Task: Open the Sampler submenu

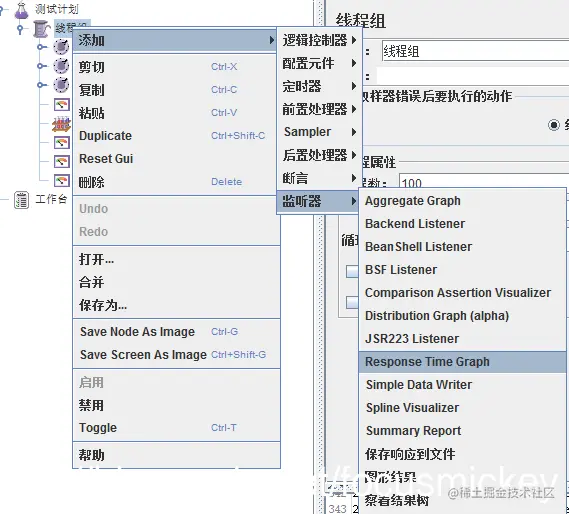Action: pos(319,132)
